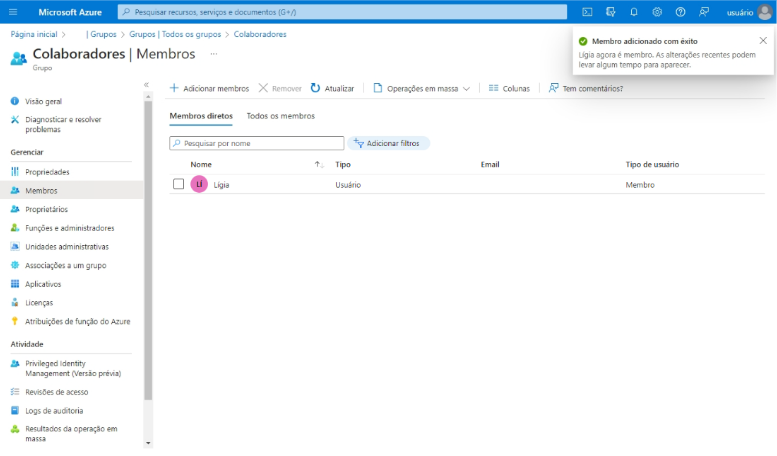Switch to Todos os membros tab

(280, 116)
